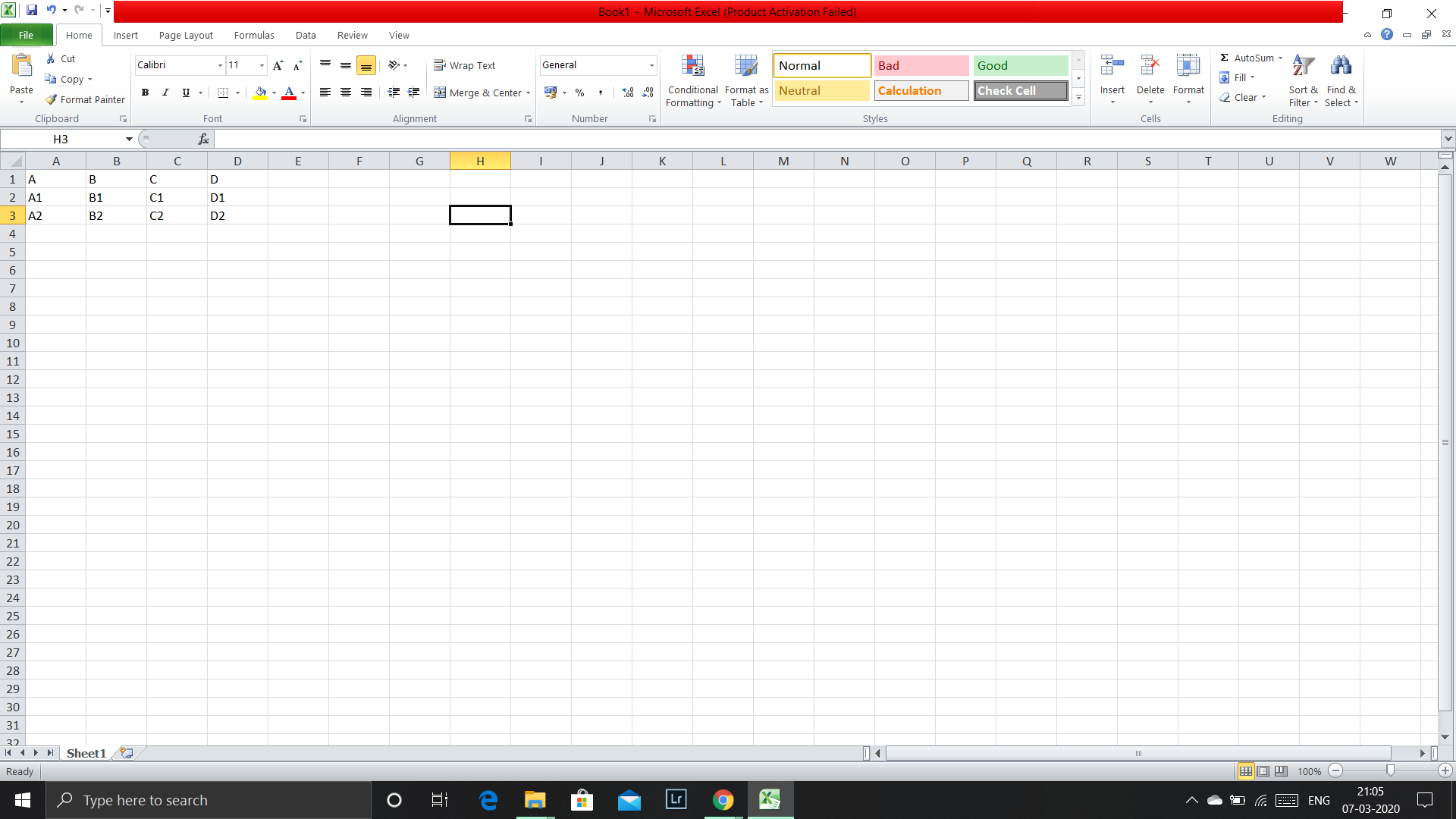Click the Format as Table icon
Screen dimensions: 1456x819
pyautogui.click(x=746, y=67)
